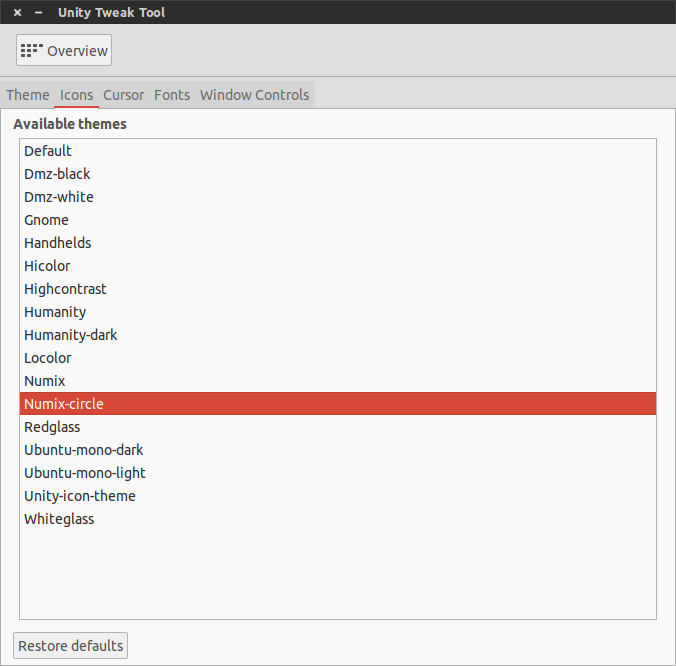Choose the Ubuntu-mono-dark theme
Screen dimensions: 676x666
[x=338, y=450]
